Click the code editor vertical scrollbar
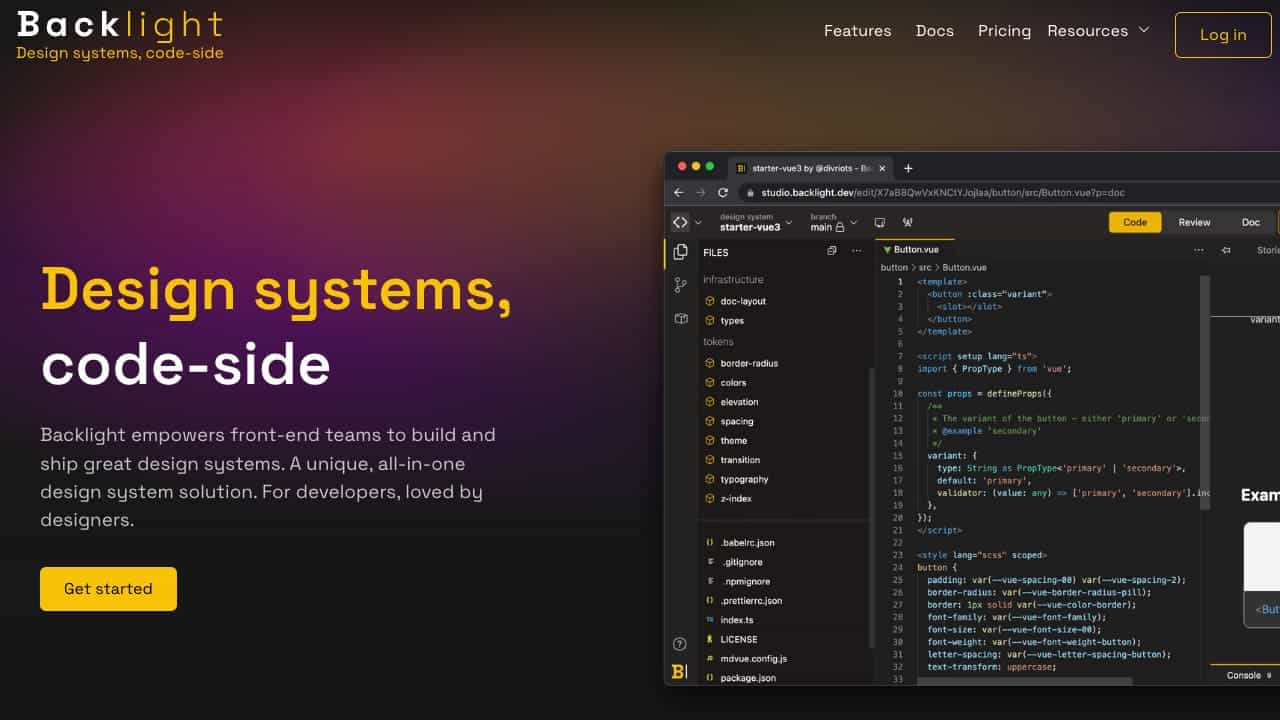Viewport: 1280px width, 720px height. [1206, 393]
